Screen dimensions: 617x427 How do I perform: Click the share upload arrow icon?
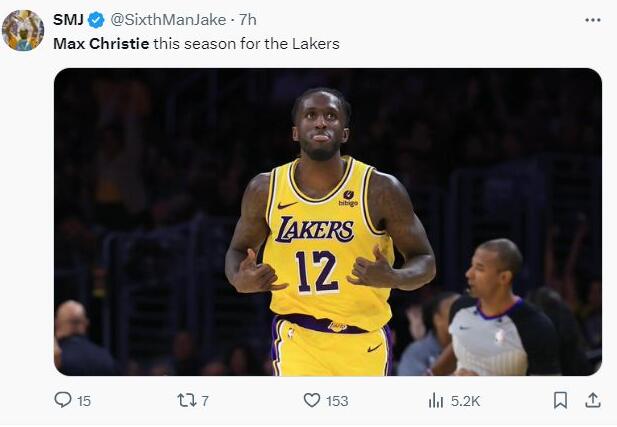(592, 400)
